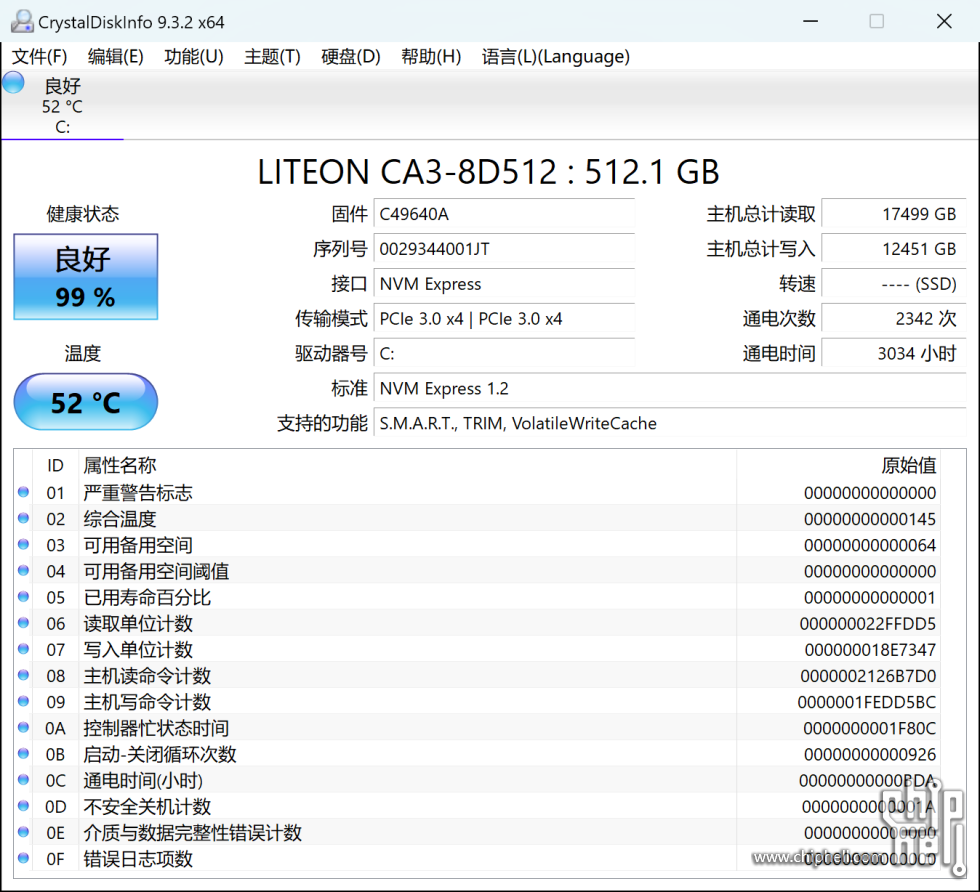Click status dot for attribute 0C 通电时间
The image size is (980, 892).
pos(24,780)
